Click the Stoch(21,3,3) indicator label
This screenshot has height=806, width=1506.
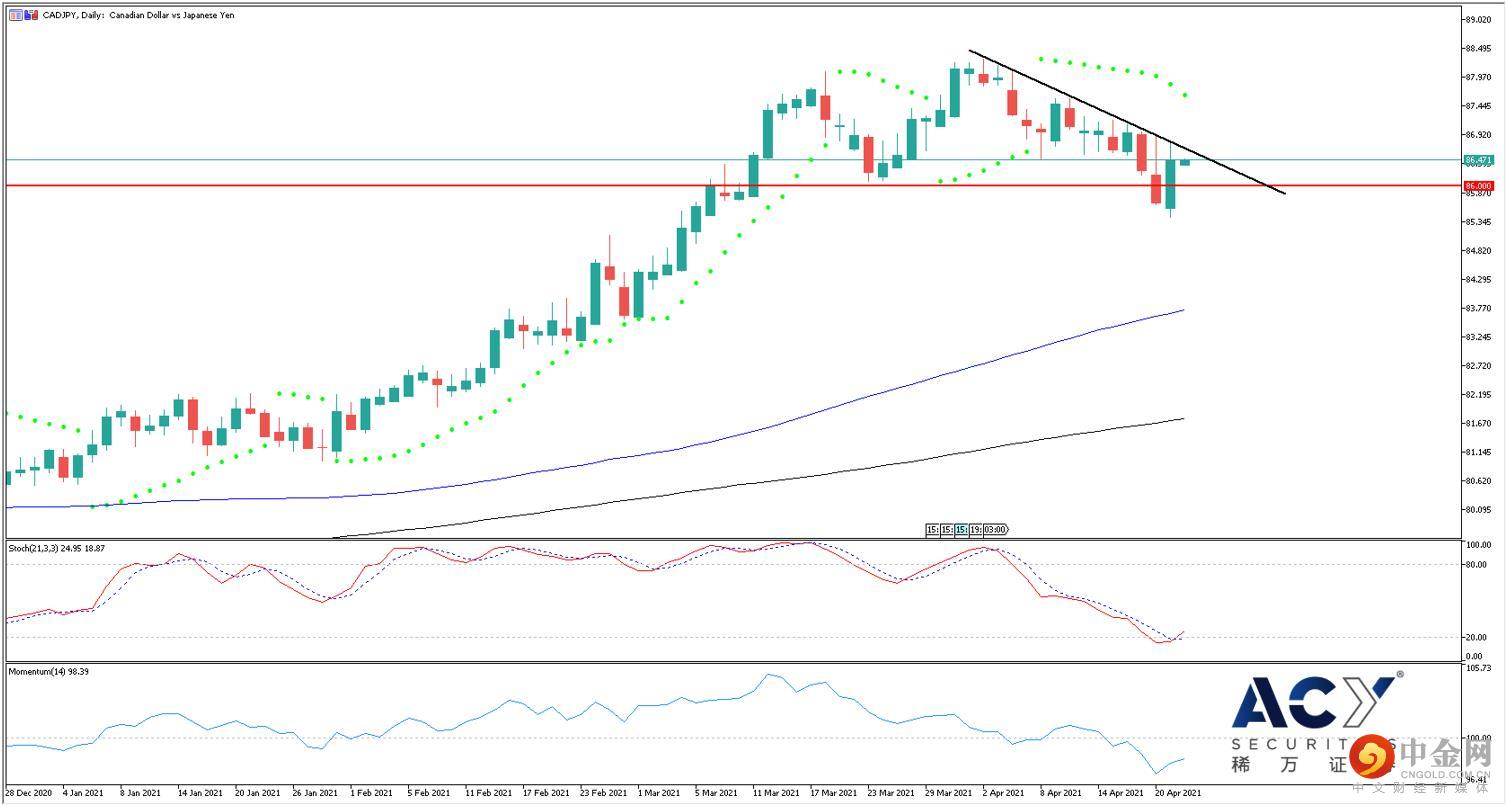tap(56, 548)
